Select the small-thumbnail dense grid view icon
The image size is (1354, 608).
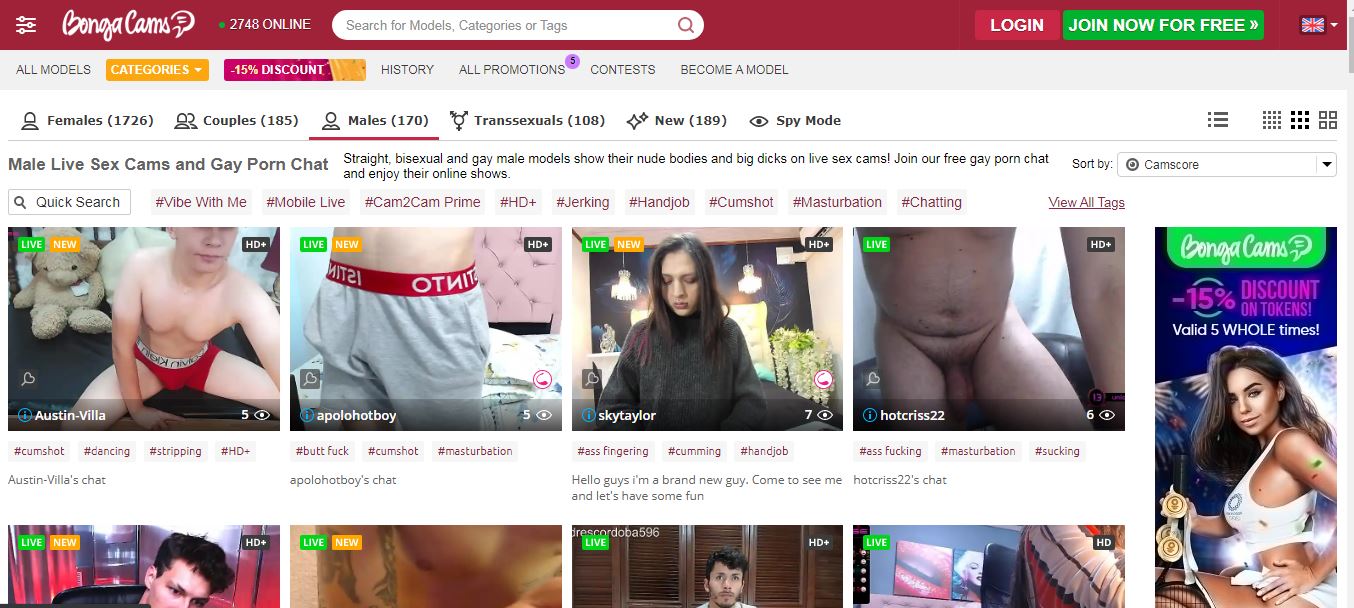pos(1271,120)
